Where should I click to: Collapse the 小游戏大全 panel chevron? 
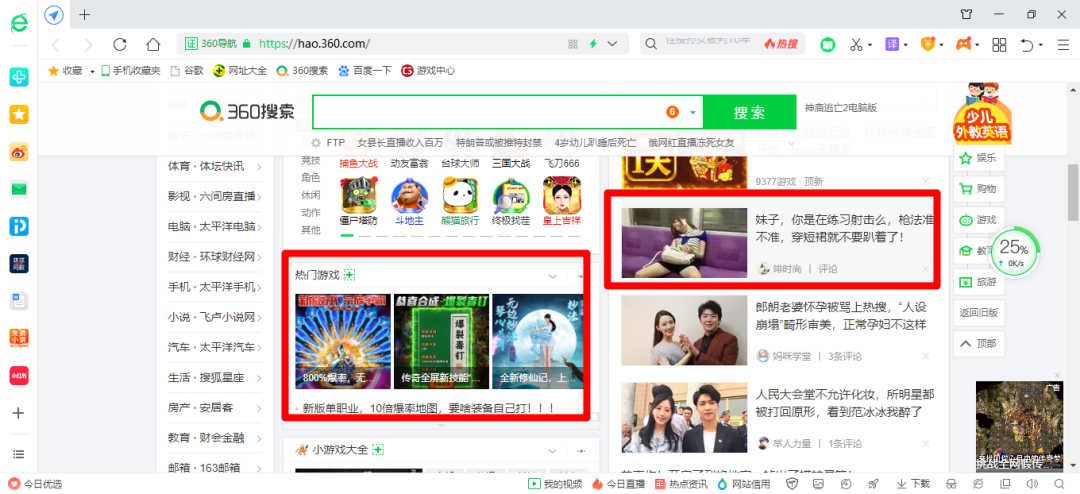point(552,450)
